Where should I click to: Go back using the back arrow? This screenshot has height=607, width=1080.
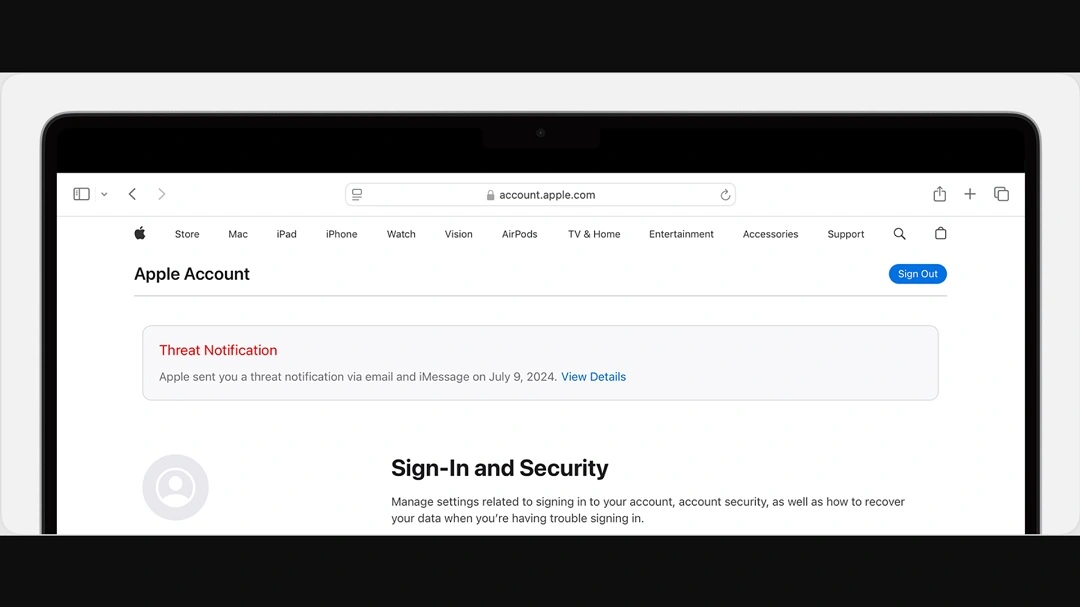[x=132, y=193]
